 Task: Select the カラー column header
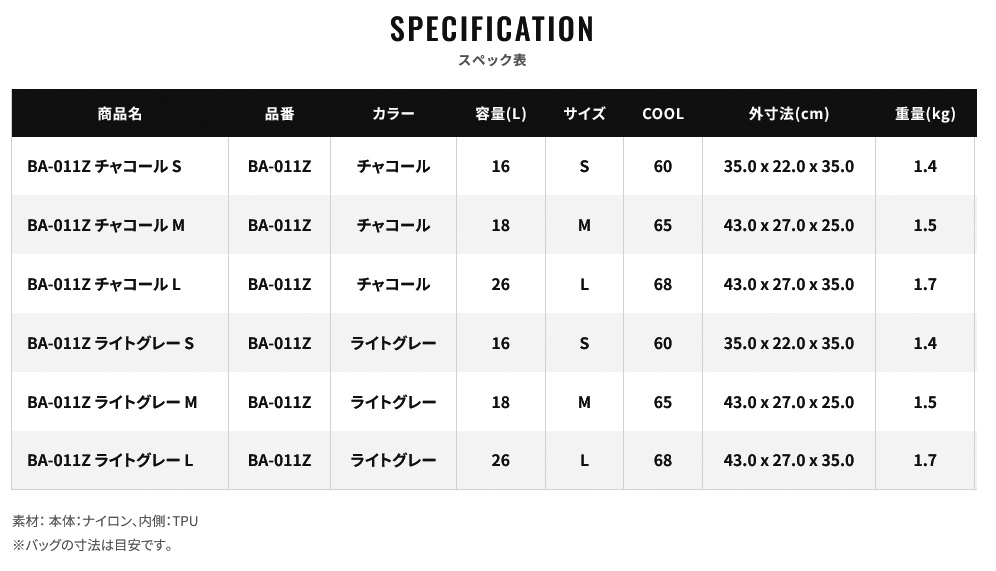[393, 114]
